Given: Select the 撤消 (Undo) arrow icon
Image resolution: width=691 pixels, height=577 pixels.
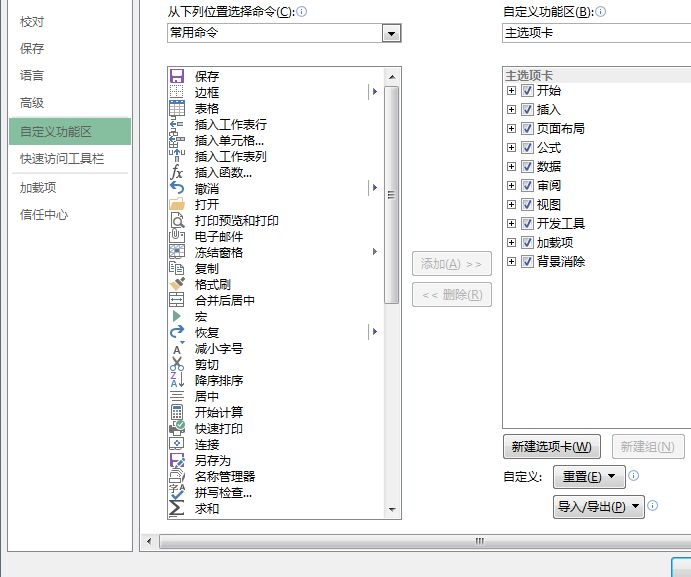Looking at the screenshot, I should (177, 188).
